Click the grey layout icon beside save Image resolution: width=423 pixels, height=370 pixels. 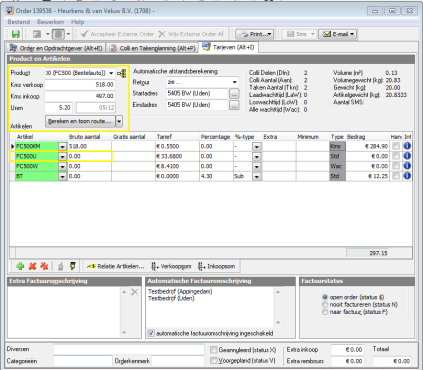(37, 34)
